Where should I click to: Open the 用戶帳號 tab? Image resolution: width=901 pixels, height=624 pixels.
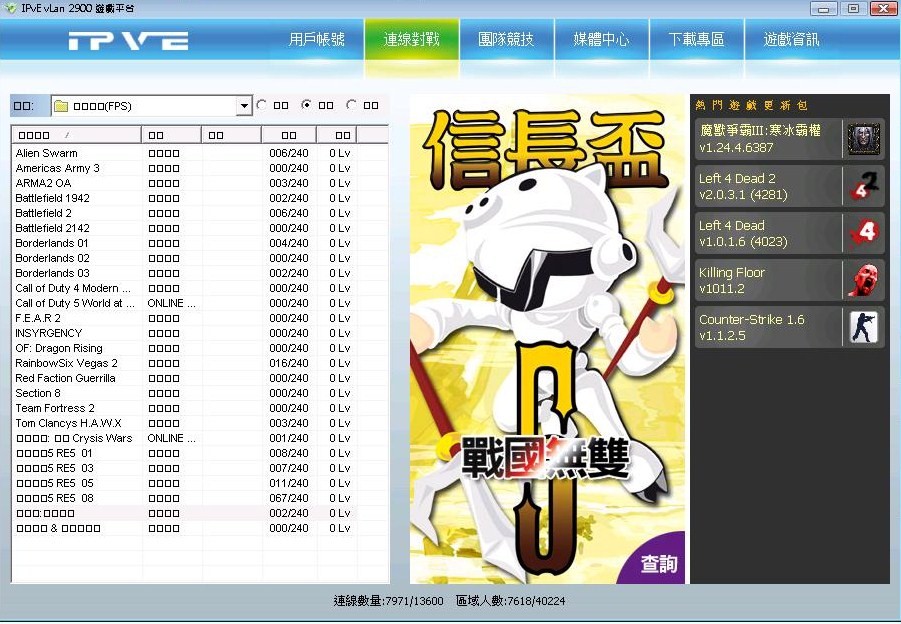tap(317, 40)
